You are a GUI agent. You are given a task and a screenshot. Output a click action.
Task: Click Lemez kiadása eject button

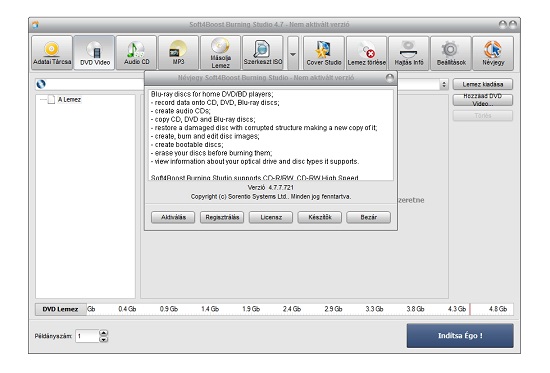[x=483, y=84]
